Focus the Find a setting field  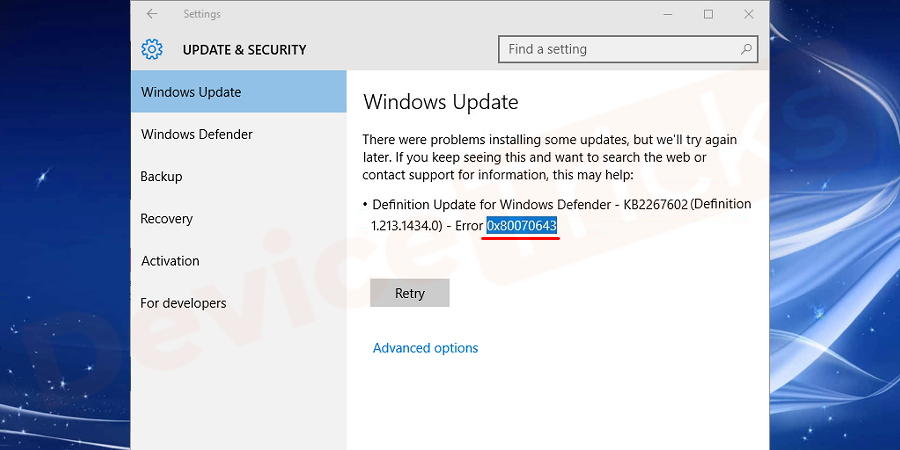point(628,49)
